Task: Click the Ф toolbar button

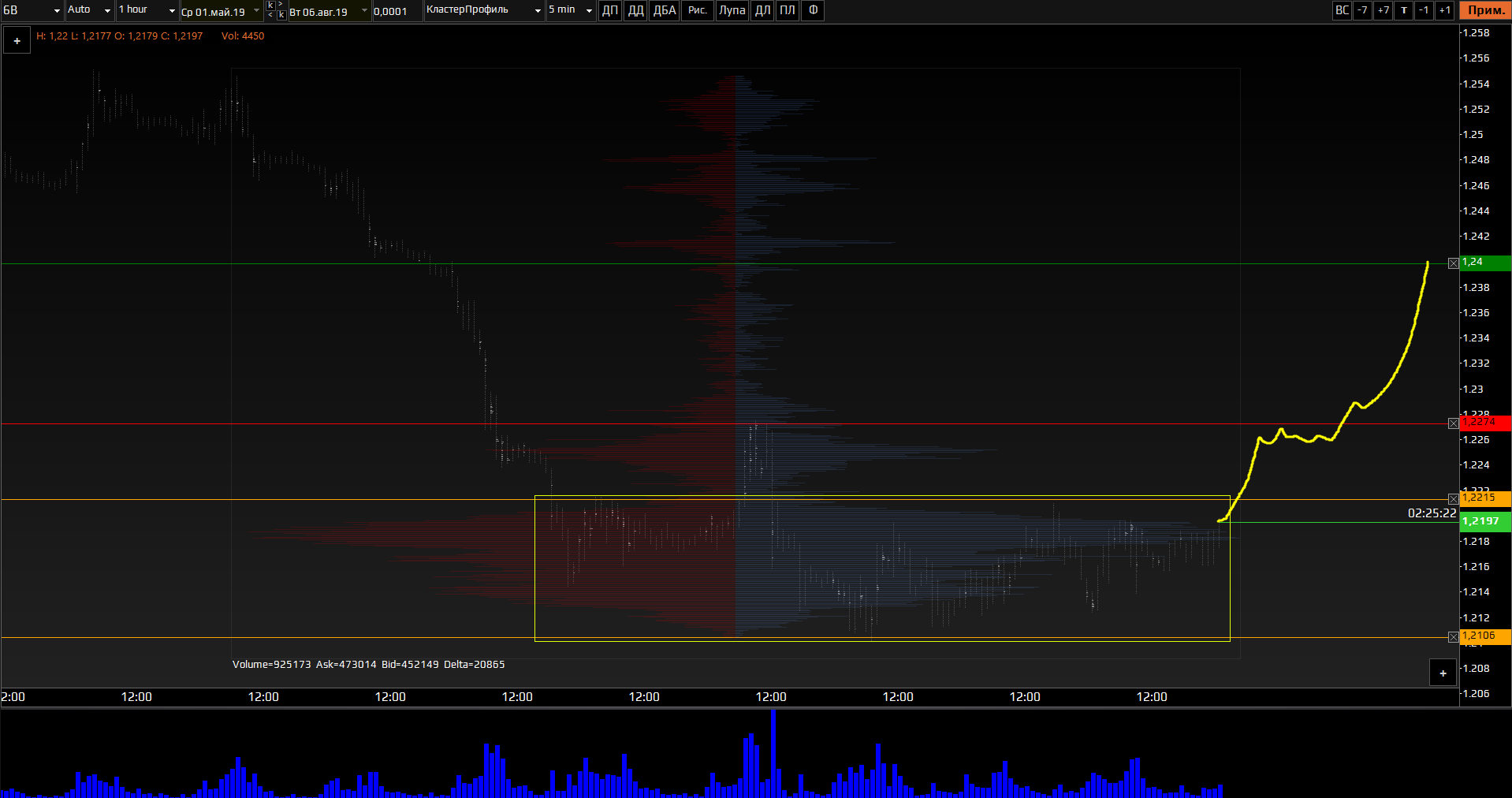Action: [x=813, y=10]
